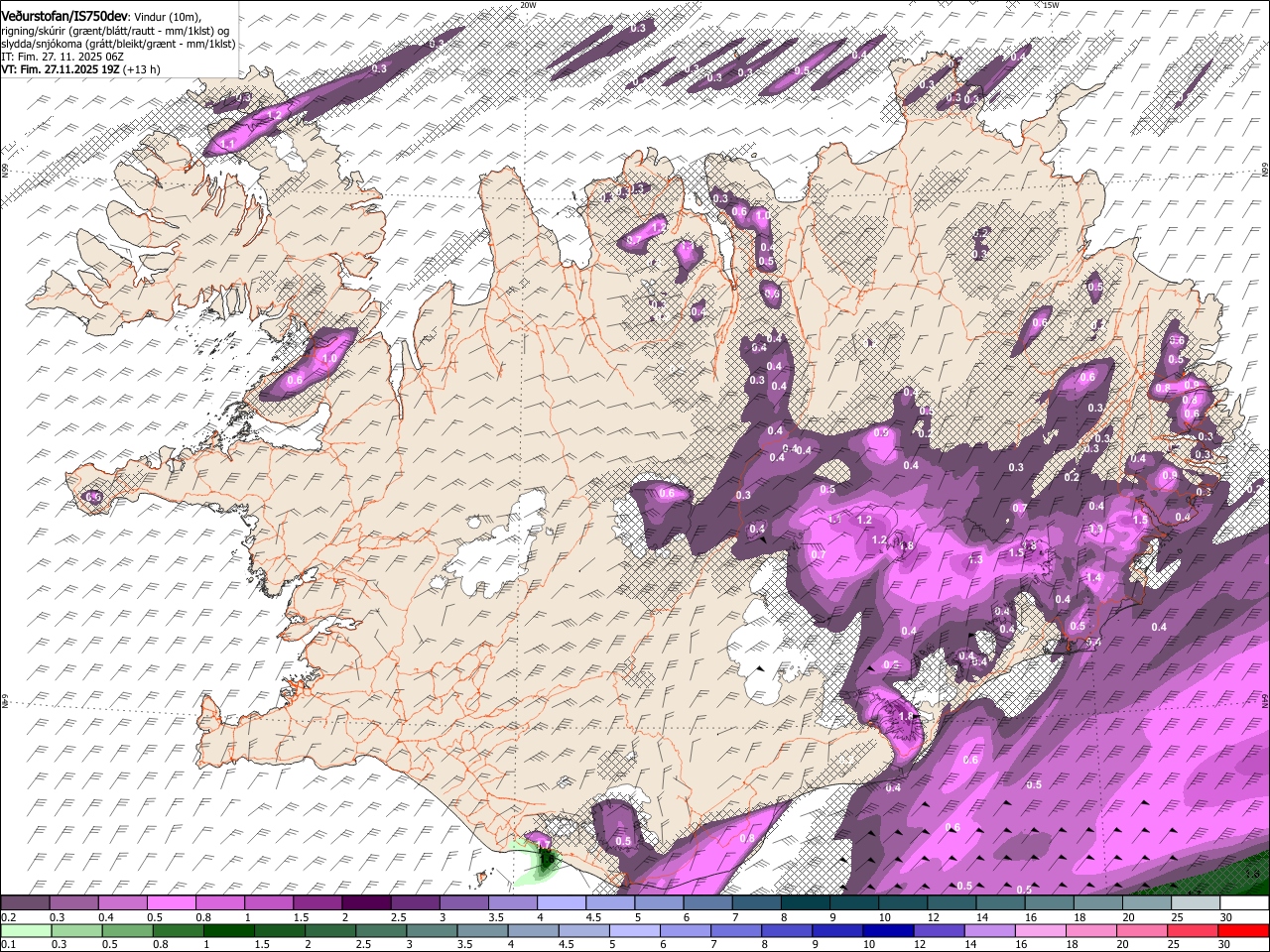The width and height of the screenshot is (1270, 952).
Task: Click the green rain patch on south coast
Action: click(x=544, y=861)
